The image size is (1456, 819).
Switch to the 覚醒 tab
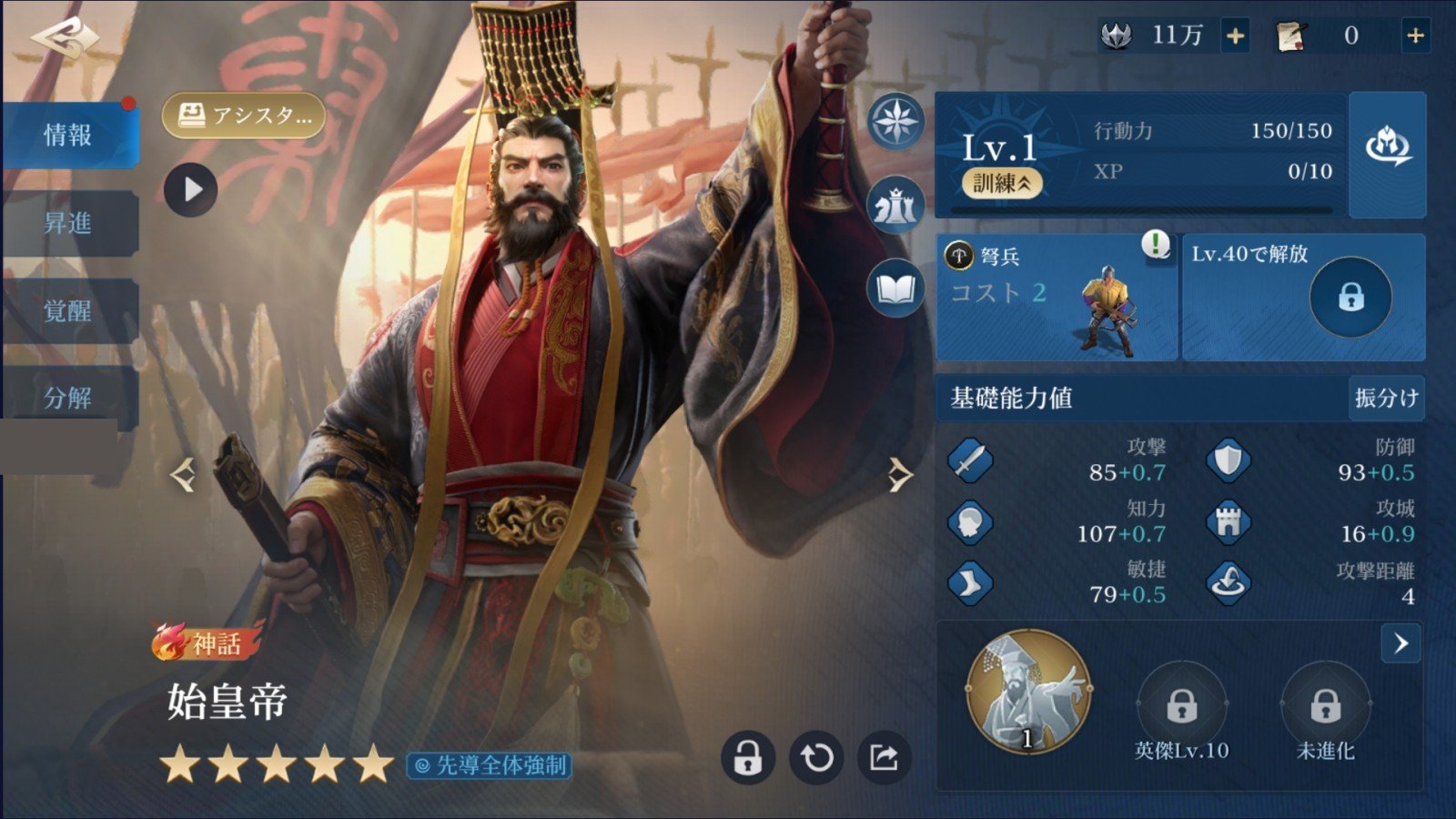click(69, 310)
